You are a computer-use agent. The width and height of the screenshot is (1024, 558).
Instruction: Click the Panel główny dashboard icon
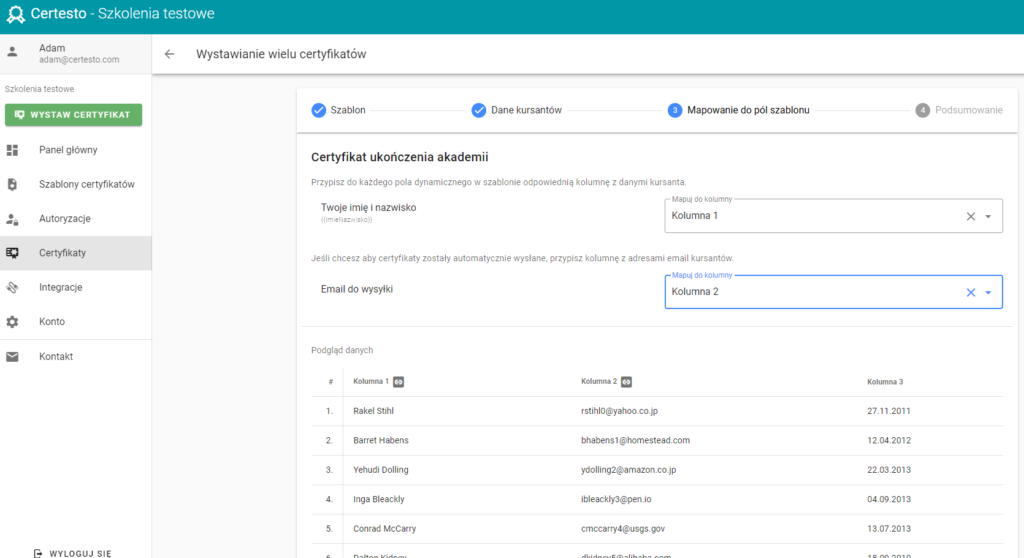pyautogui.click(x=12, y=150)
